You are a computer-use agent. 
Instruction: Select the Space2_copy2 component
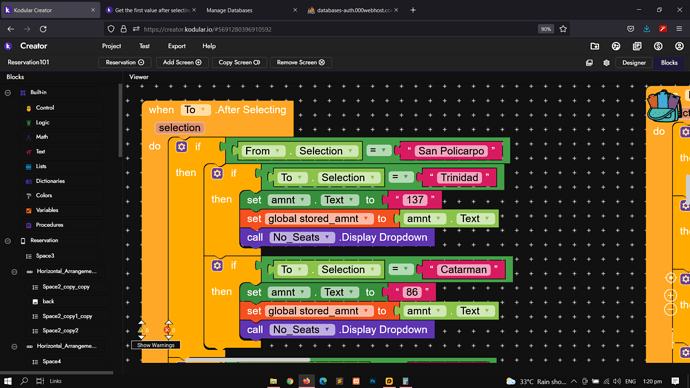tap(60, 331)
